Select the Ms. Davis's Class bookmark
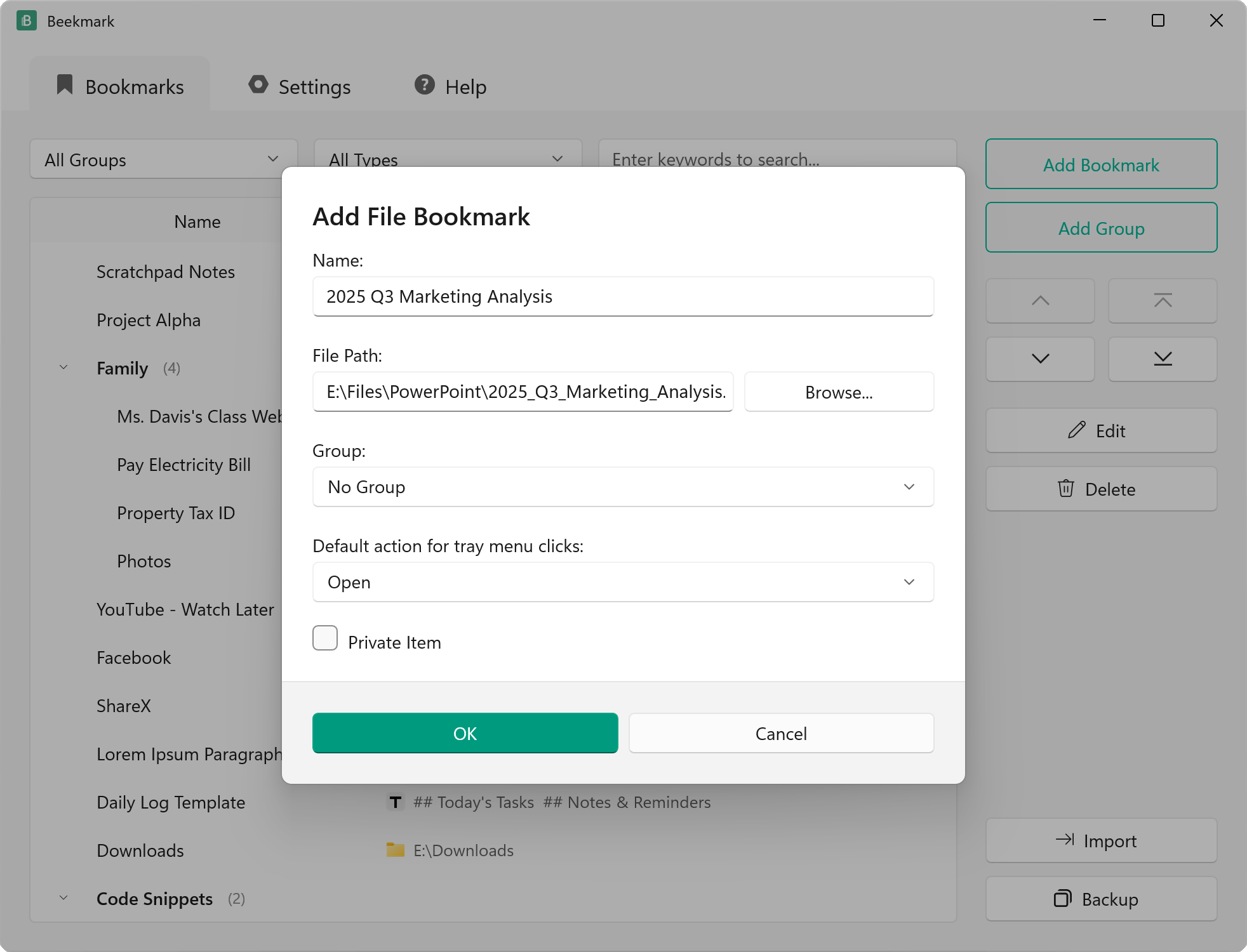1247x952 pixels. coord(199,416)
